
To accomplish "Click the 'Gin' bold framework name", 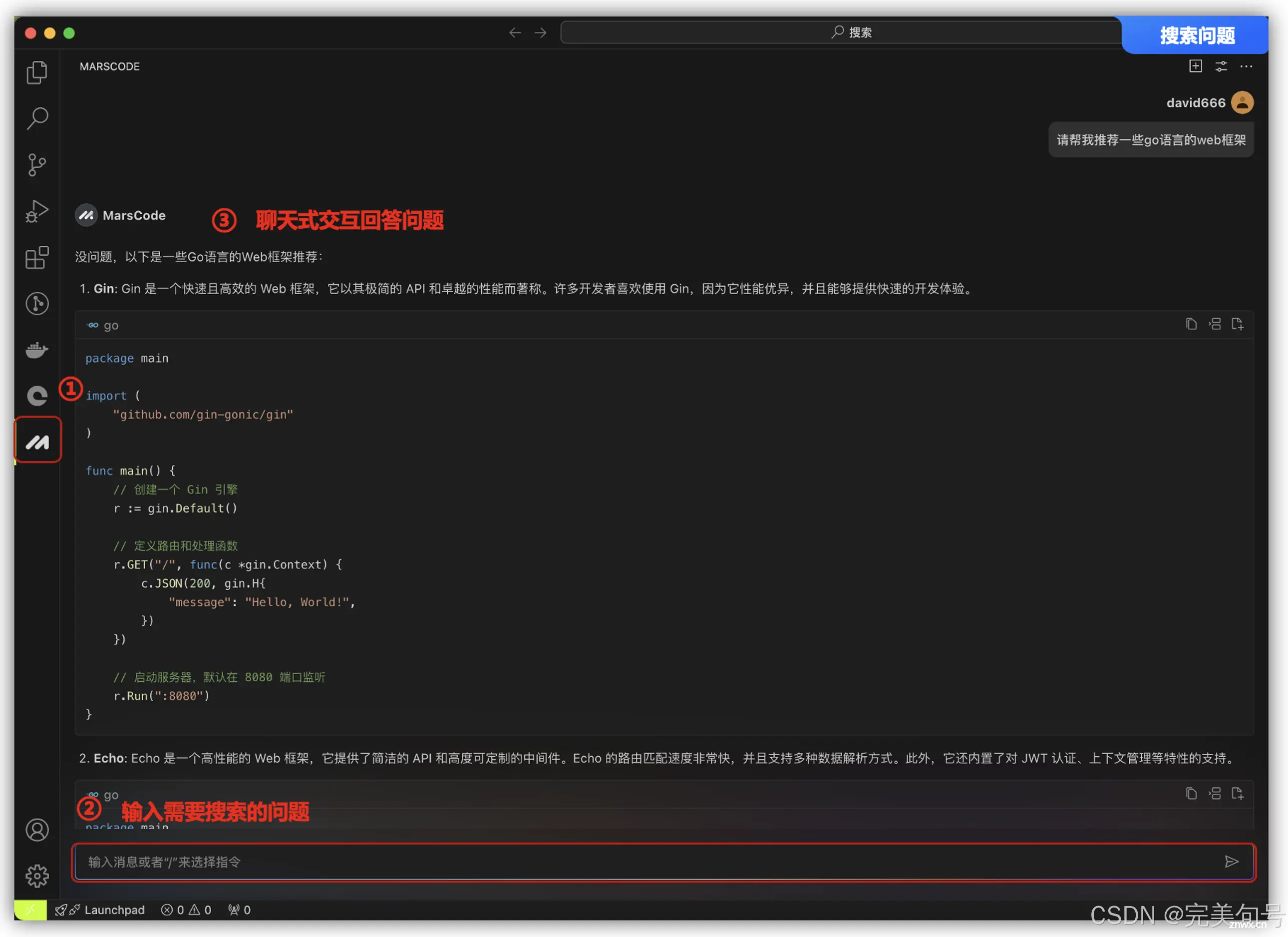I will tap(104, 289).
